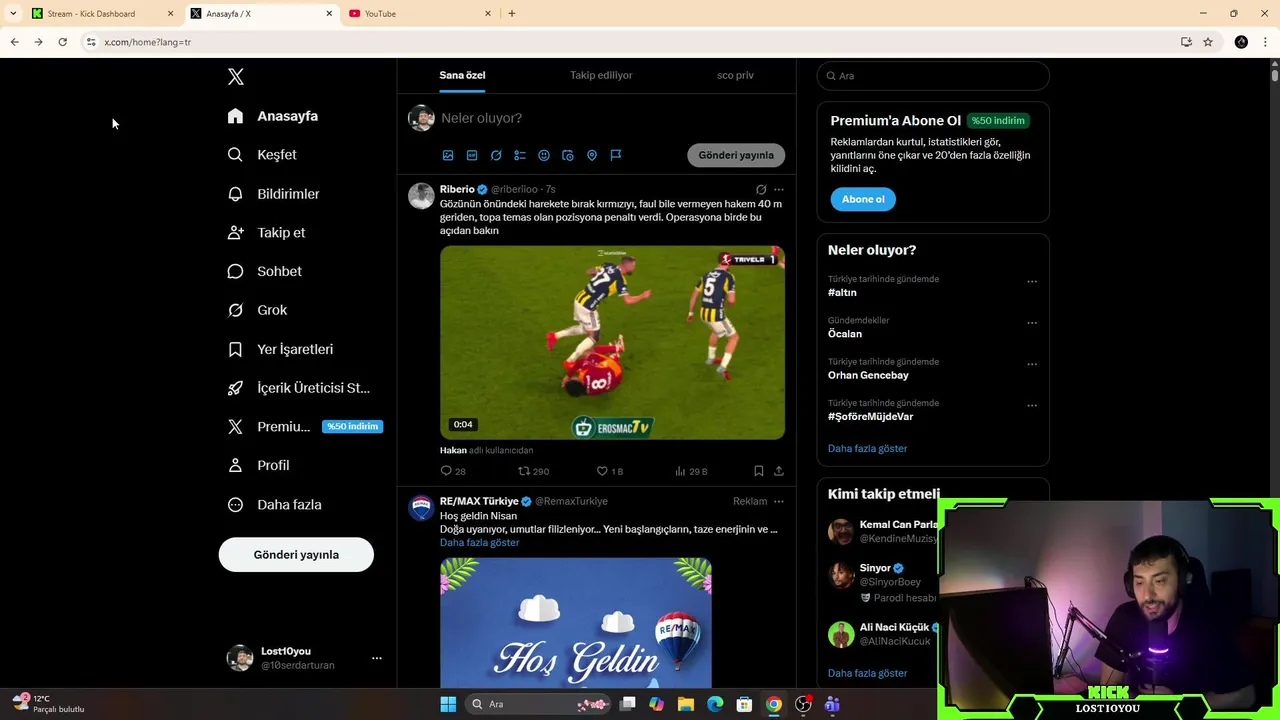1280x720 pixels.
Task: Share the Riberio post
Action: pos(779,471)
